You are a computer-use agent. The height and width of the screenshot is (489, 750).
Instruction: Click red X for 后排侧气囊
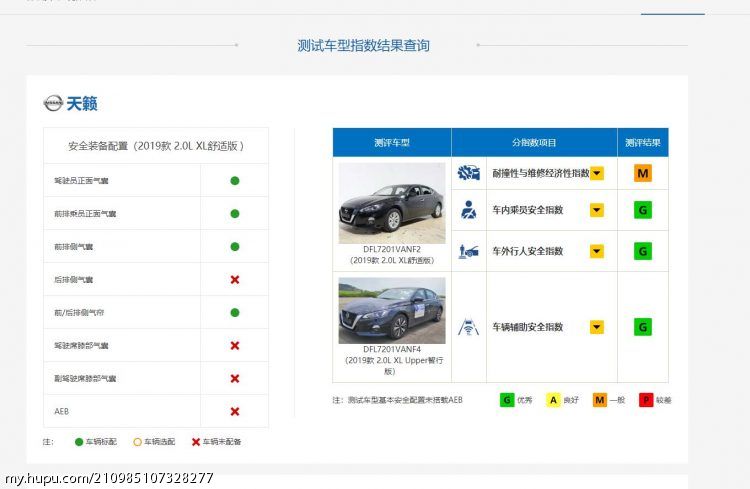point(234,279)
